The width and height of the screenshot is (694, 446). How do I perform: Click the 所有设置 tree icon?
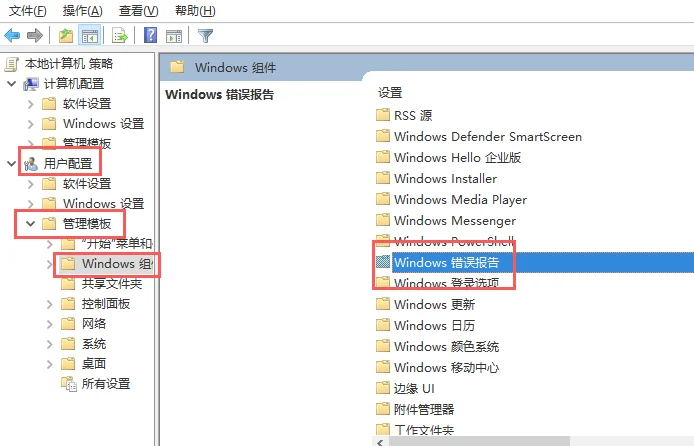coord(69,384)
